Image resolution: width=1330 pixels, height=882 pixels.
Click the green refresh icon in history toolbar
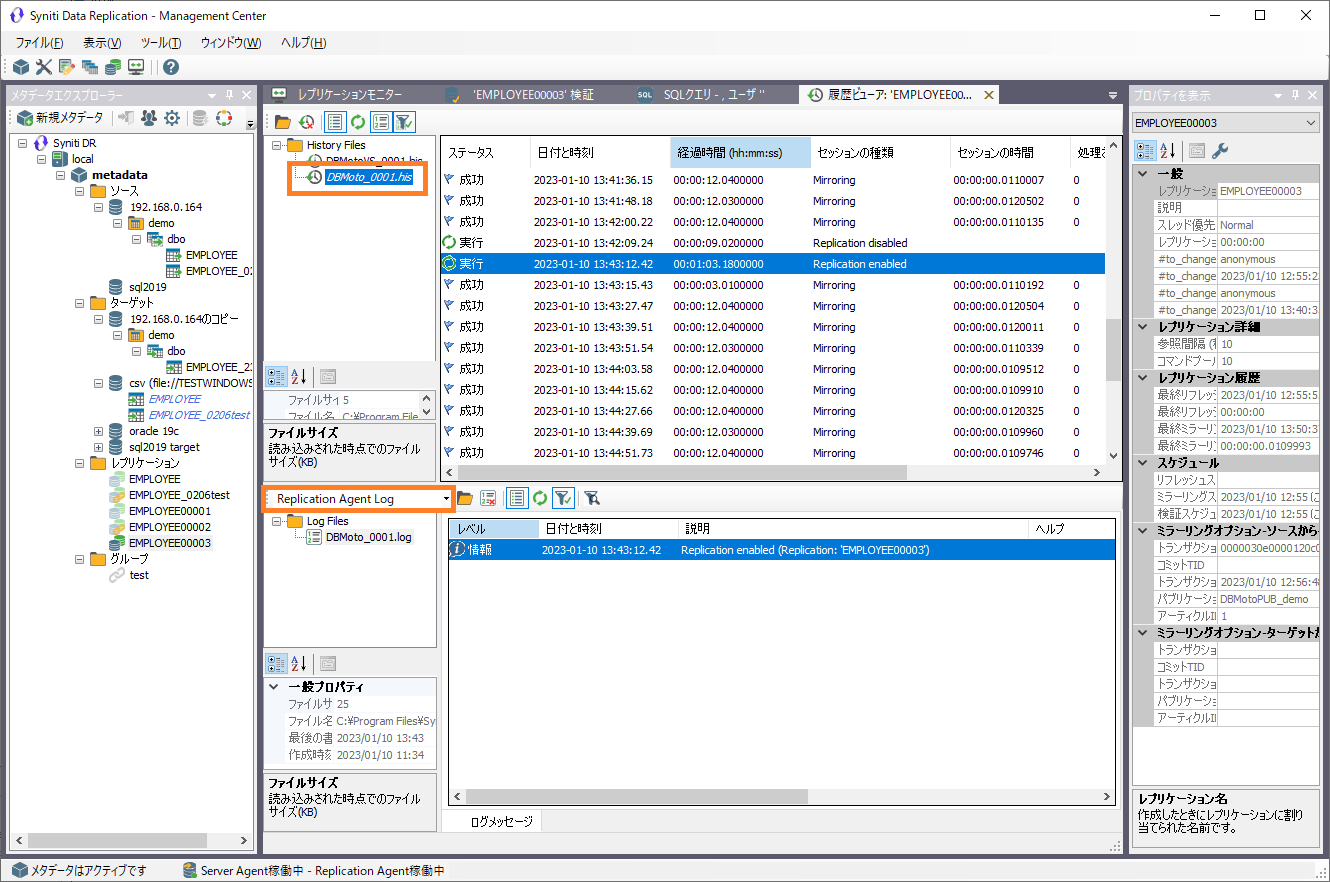click(x=357, y=122)
